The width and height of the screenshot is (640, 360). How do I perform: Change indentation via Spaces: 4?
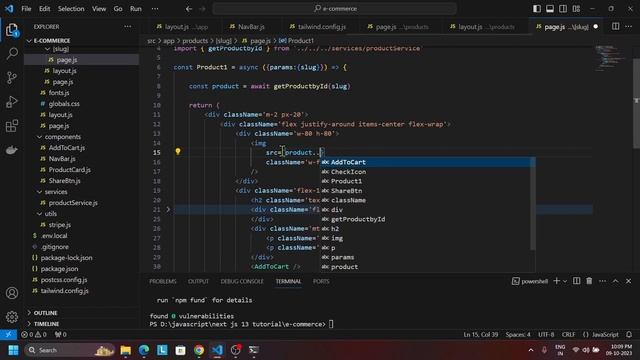[518, 334]
